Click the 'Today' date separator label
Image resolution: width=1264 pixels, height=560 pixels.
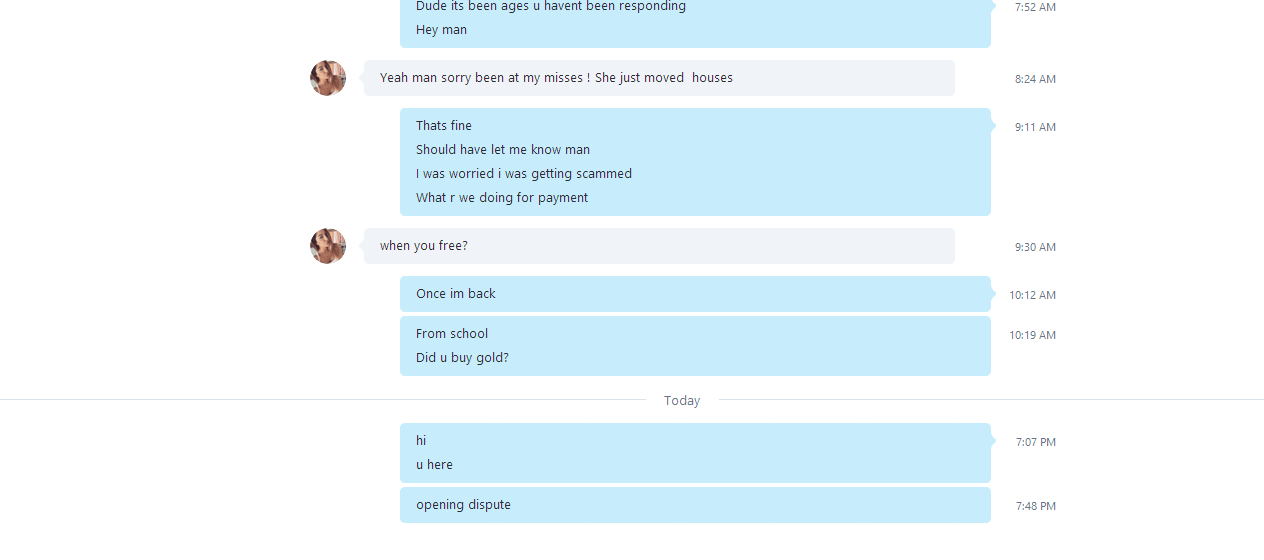coord(682,400)
